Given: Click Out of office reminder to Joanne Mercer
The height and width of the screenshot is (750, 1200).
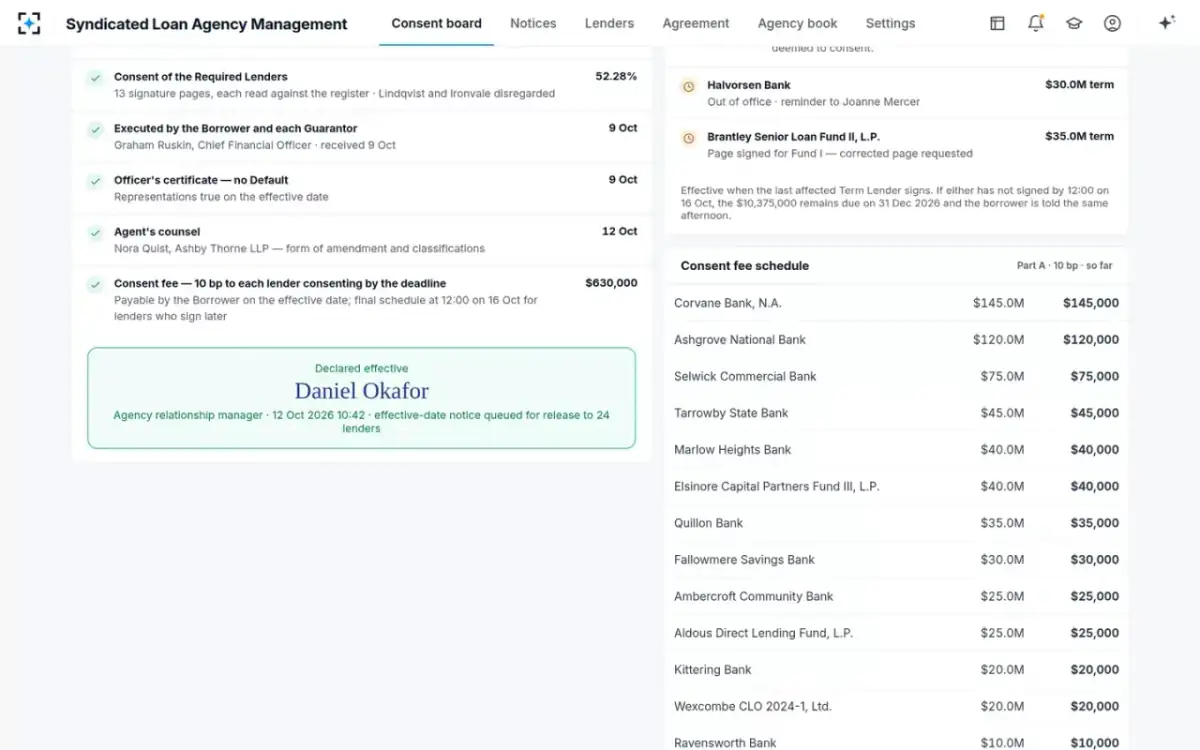Looking at the screenshot, I should tap(813, 102).
